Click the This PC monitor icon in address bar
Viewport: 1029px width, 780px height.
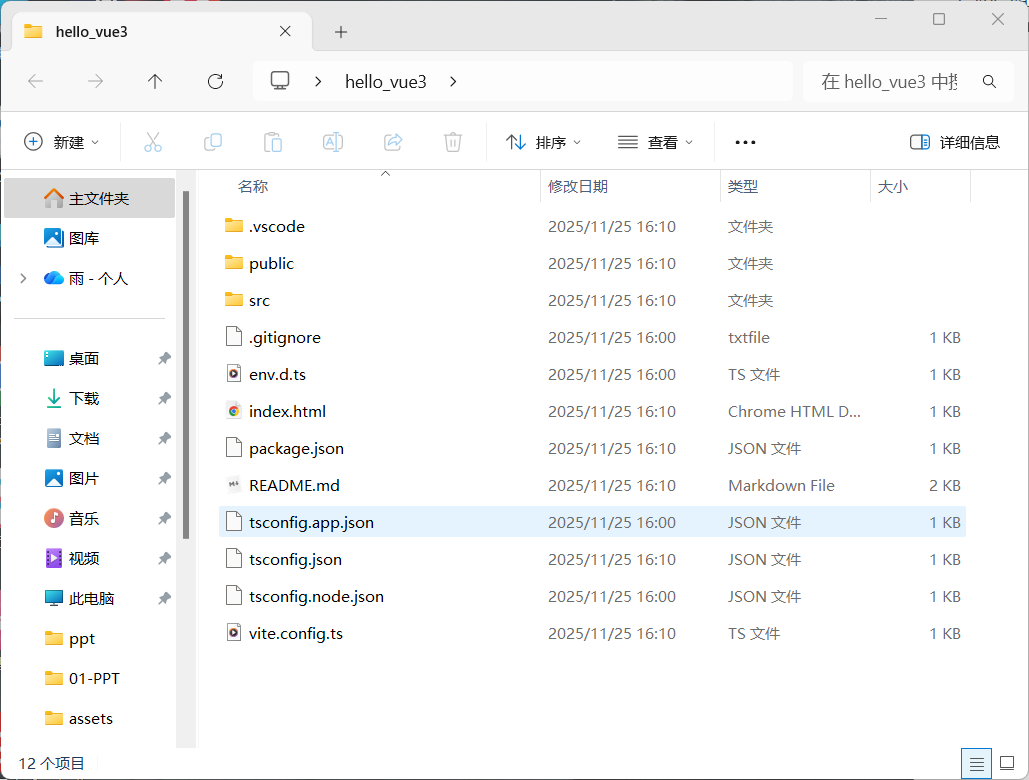280,81
